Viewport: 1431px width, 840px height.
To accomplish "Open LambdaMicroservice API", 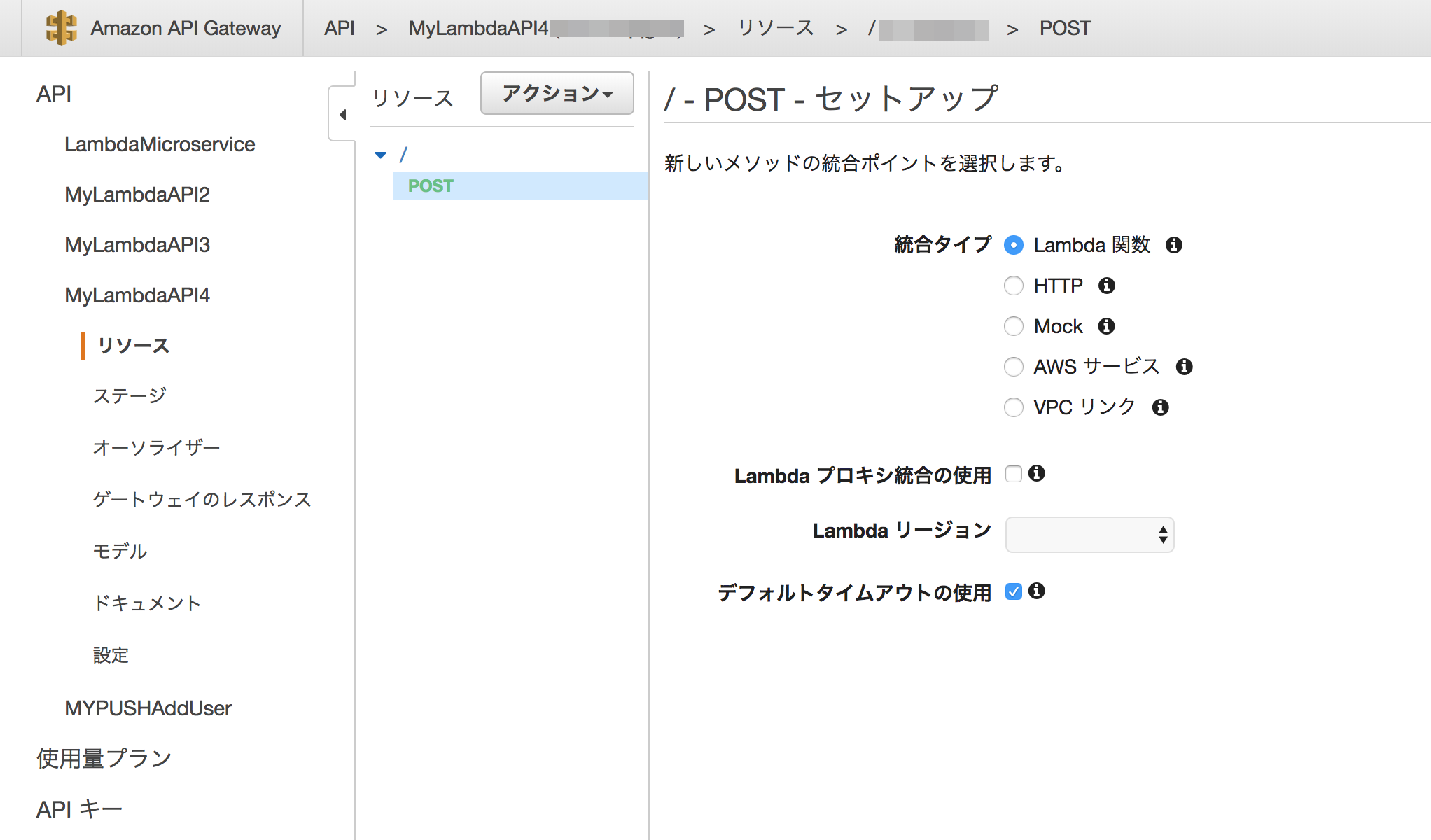I will click(160, 144).
